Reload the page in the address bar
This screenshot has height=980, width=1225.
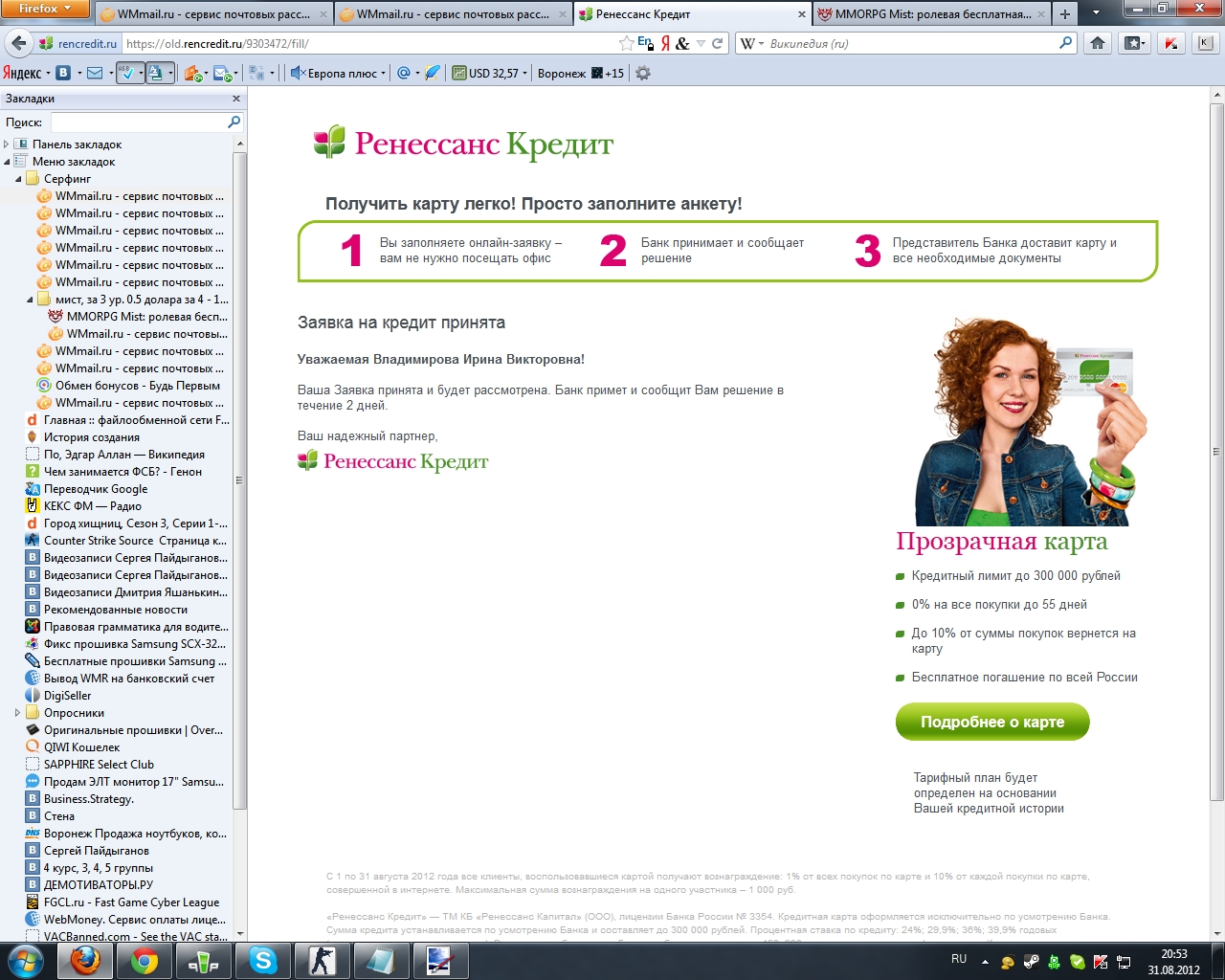pos(717,43)
